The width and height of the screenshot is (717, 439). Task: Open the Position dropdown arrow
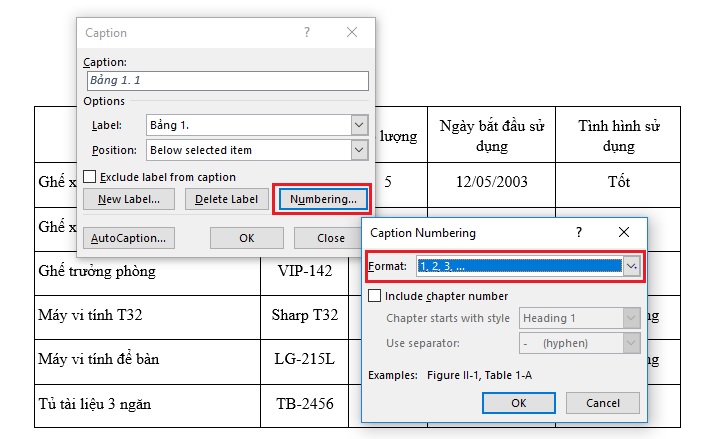pyautogui.click(x=359, y=150)
